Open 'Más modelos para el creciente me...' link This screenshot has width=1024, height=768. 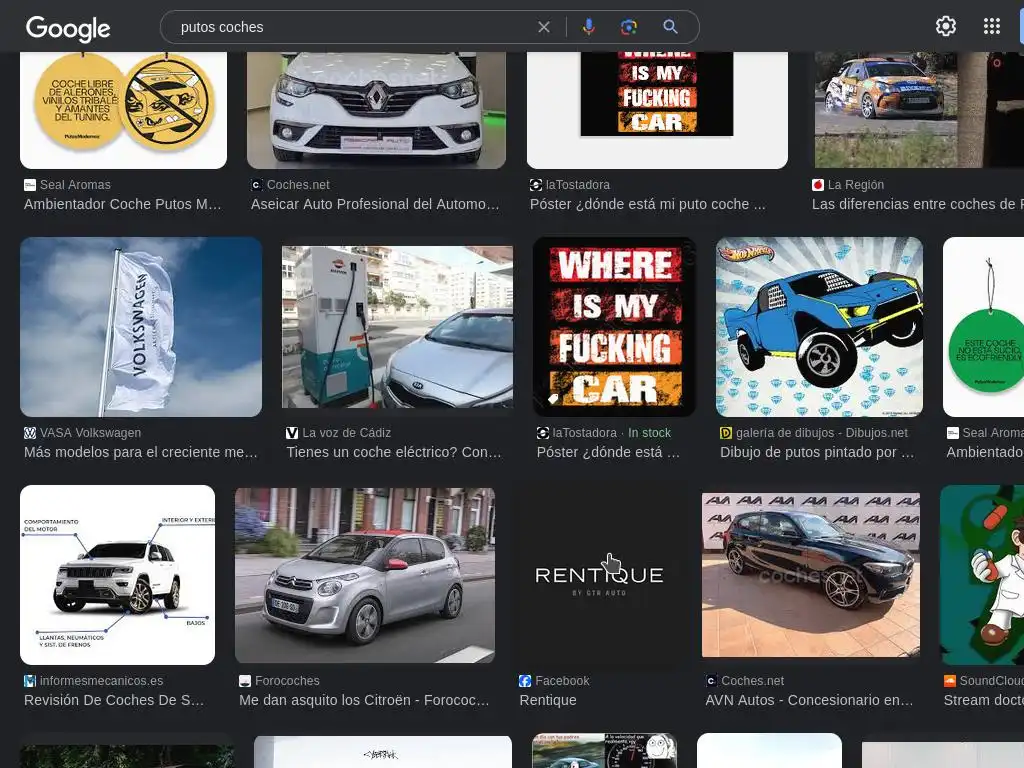pyautogui.click(x=141, y=453)
